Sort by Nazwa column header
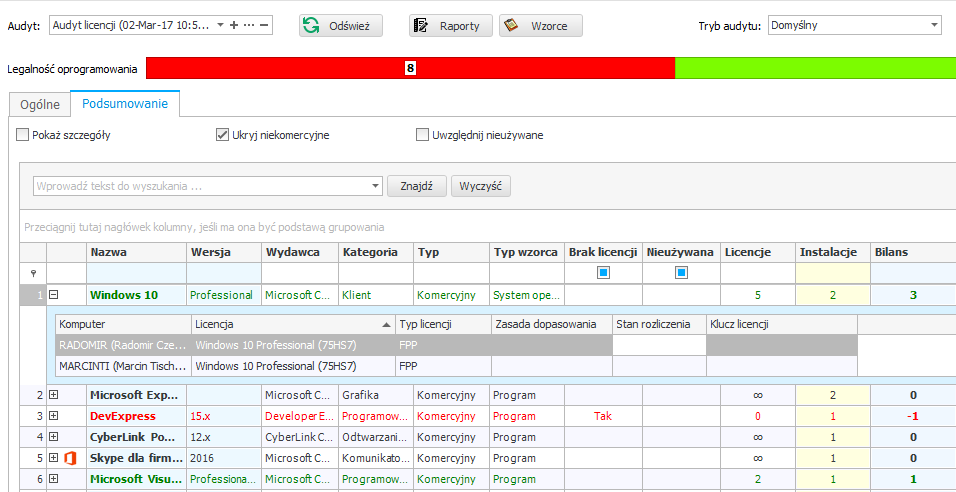 (136, 252)
